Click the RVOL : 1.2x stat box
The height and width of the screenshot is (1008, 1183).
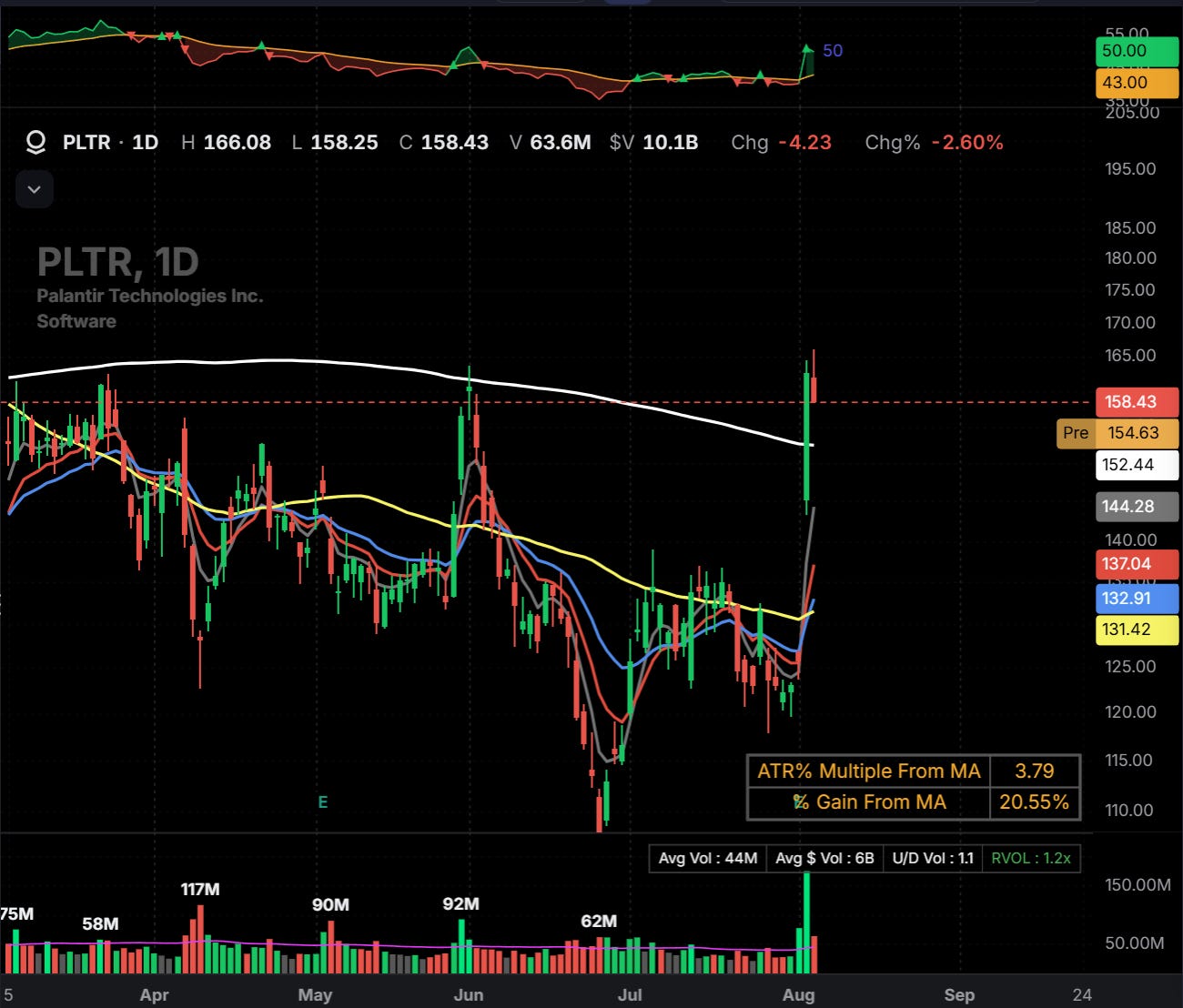click(1031, 858)
